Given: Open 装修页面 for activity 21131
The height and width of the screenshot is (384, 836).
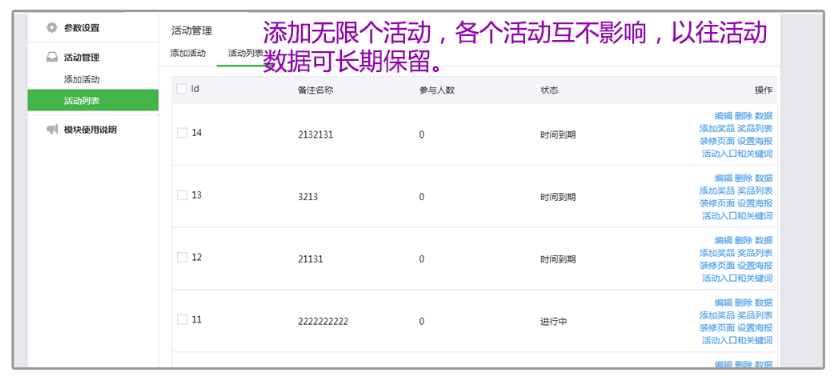Looking at the screenshot, I should point(717,266).
